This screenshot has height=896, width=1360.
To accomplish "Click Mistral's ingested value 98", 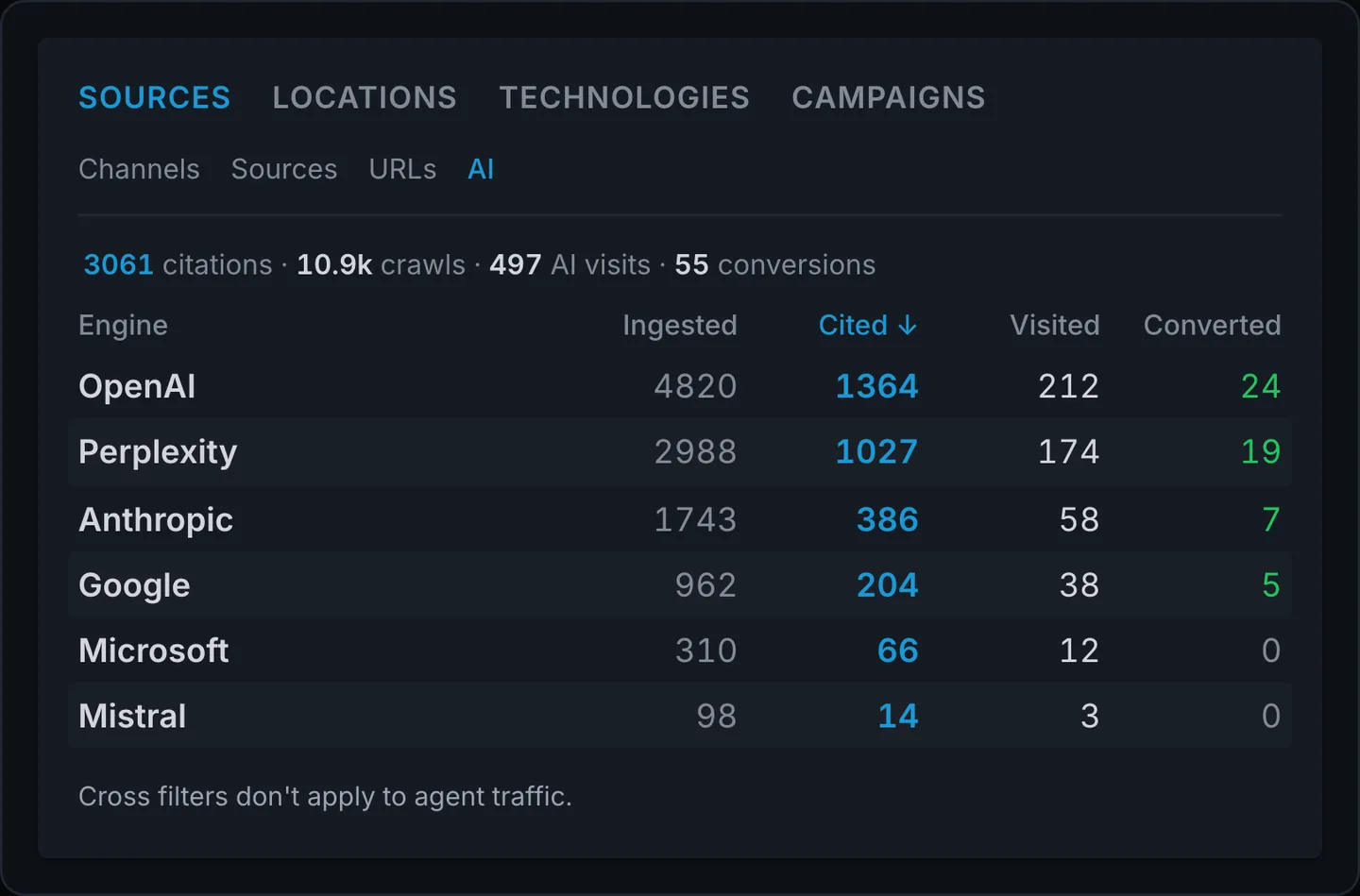I will [716, 716].
